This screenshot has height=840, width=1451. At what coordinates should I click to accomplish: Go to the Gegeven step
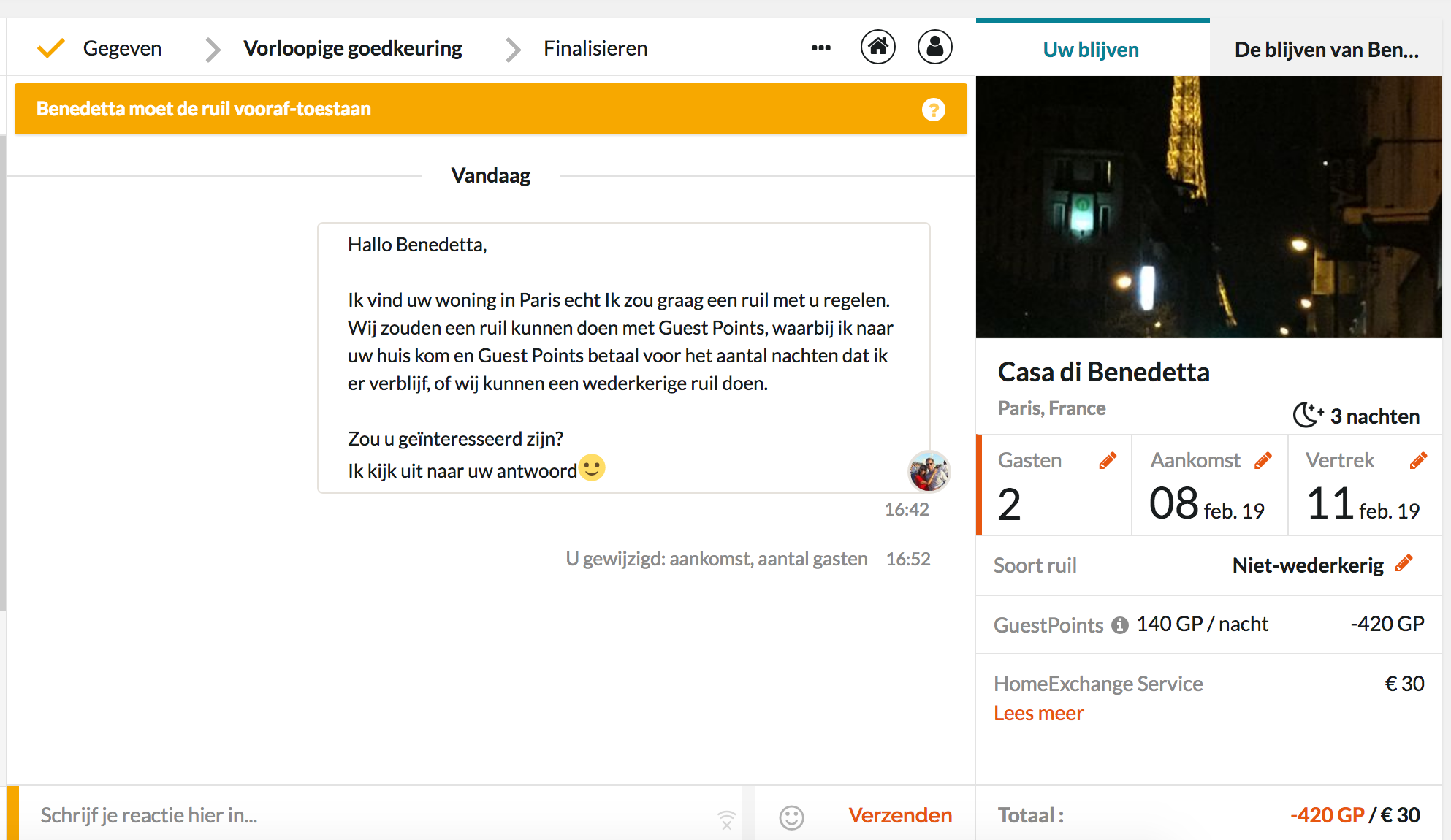tap(122, 48)
